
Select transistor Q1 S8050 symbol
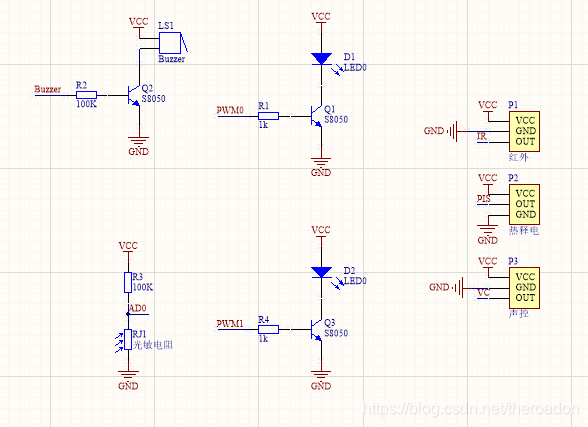pyautogui.click(x=317, y=116)
